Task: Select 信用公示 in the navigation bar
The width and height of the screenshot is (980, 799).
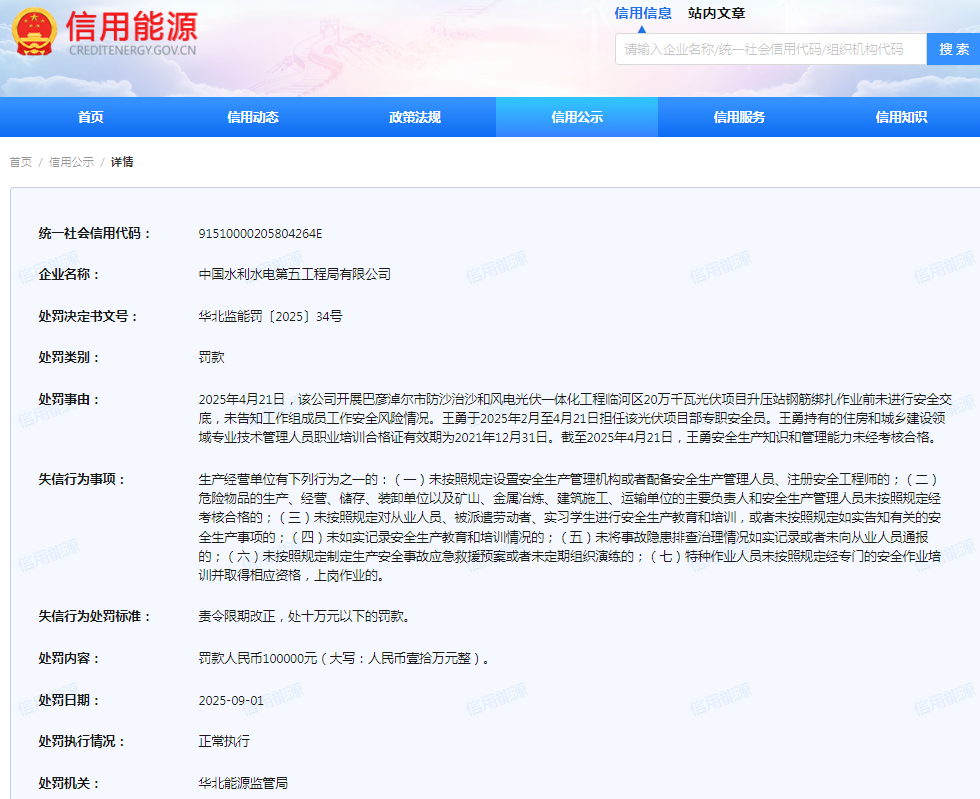Action: (577, 117)
